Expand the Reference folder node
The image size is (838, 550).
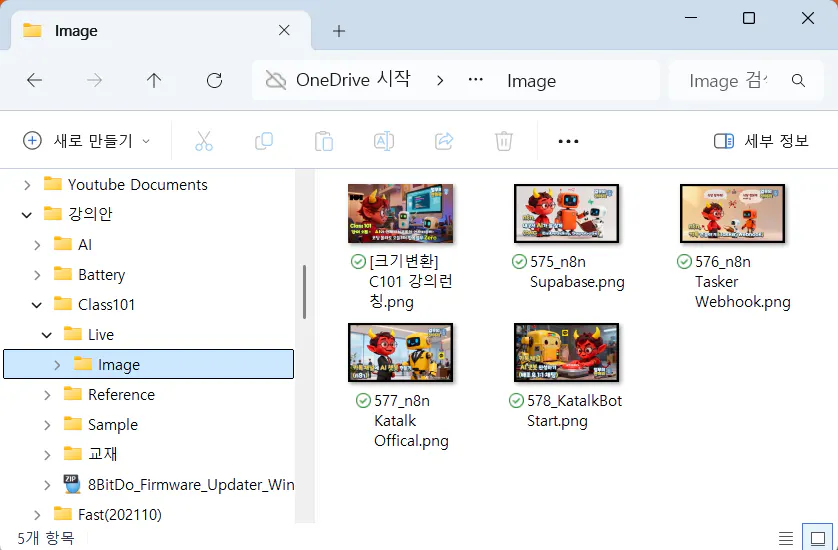coord(47,394)
